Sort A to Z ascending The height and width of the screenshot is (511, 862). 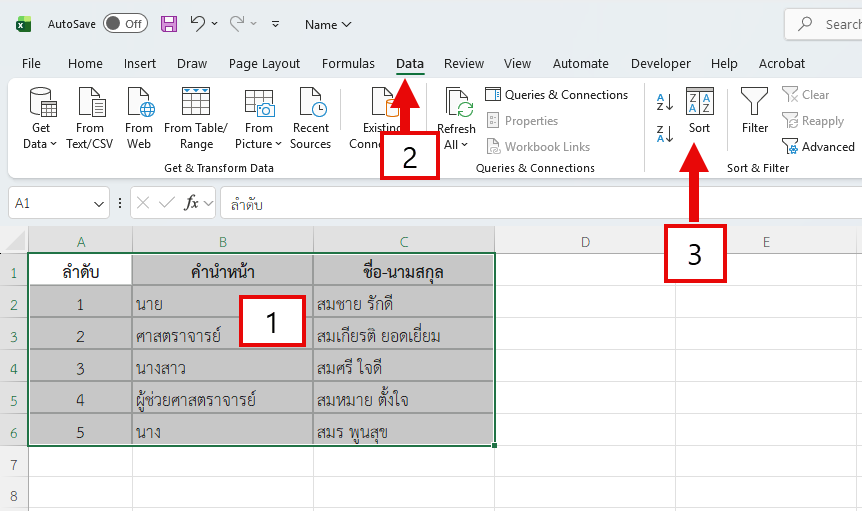(x=665, y=102)
